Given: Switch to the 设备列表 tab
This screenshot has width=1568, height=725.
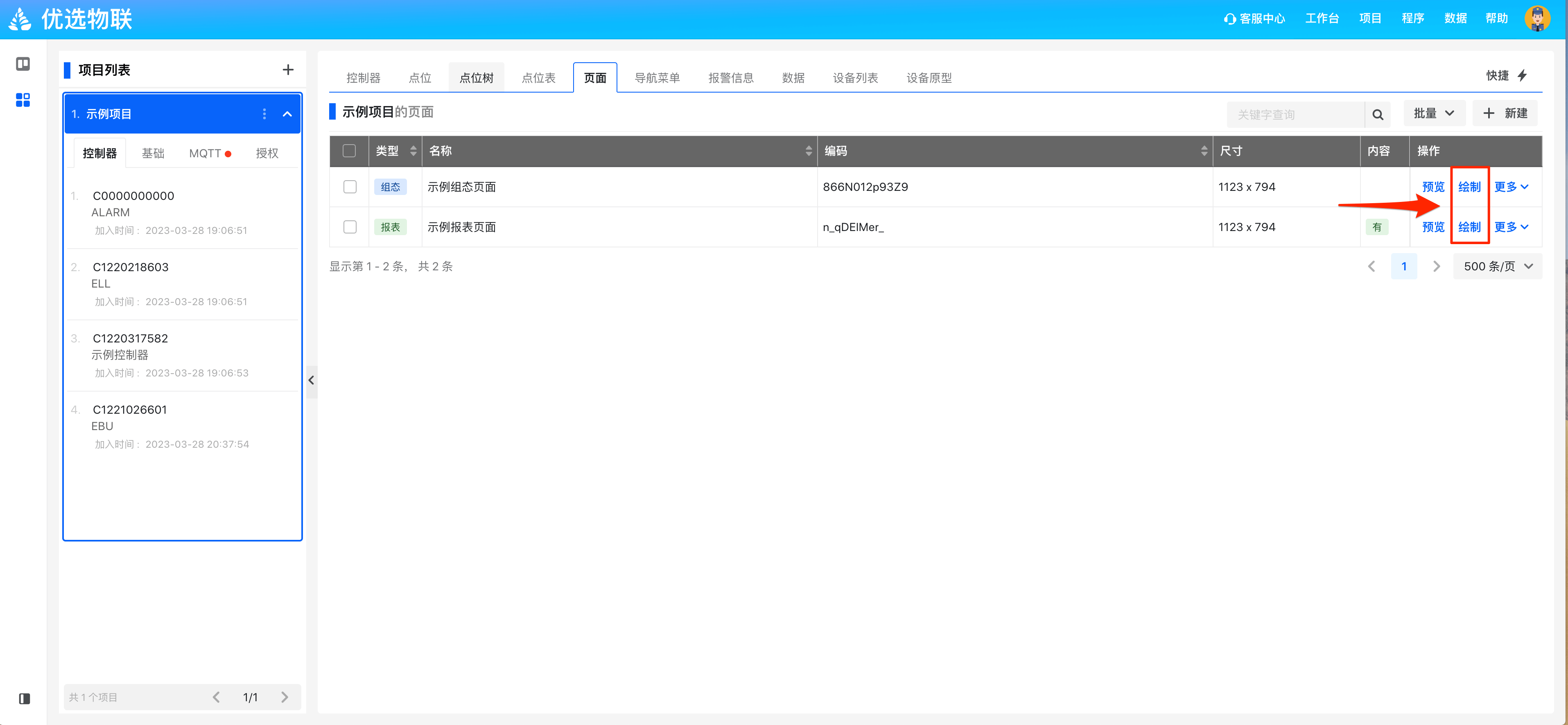Looking at the screenshot, I should point(855,78).
